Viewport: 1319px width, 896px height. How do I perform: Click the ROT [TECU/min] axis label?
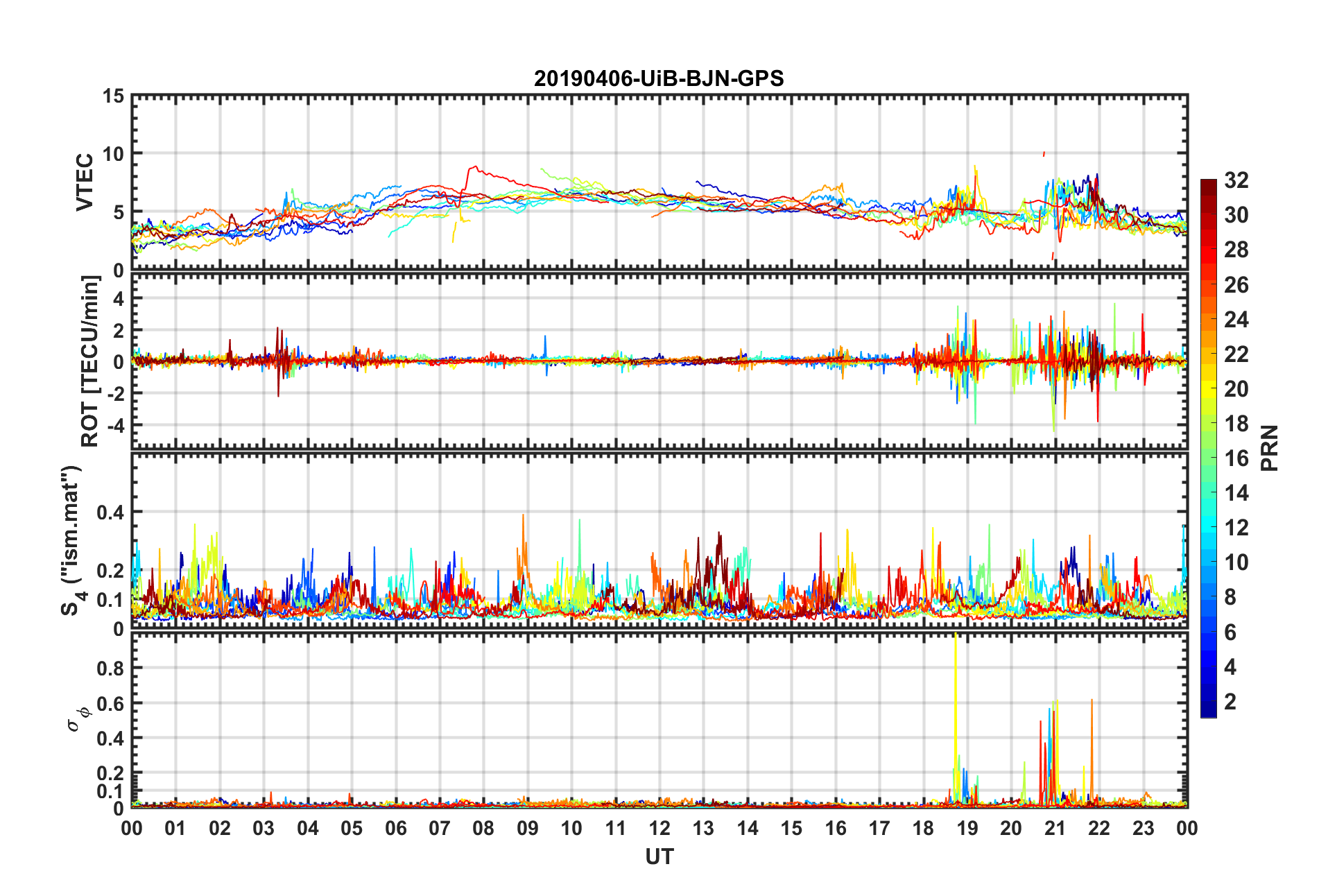coord(90,361)
